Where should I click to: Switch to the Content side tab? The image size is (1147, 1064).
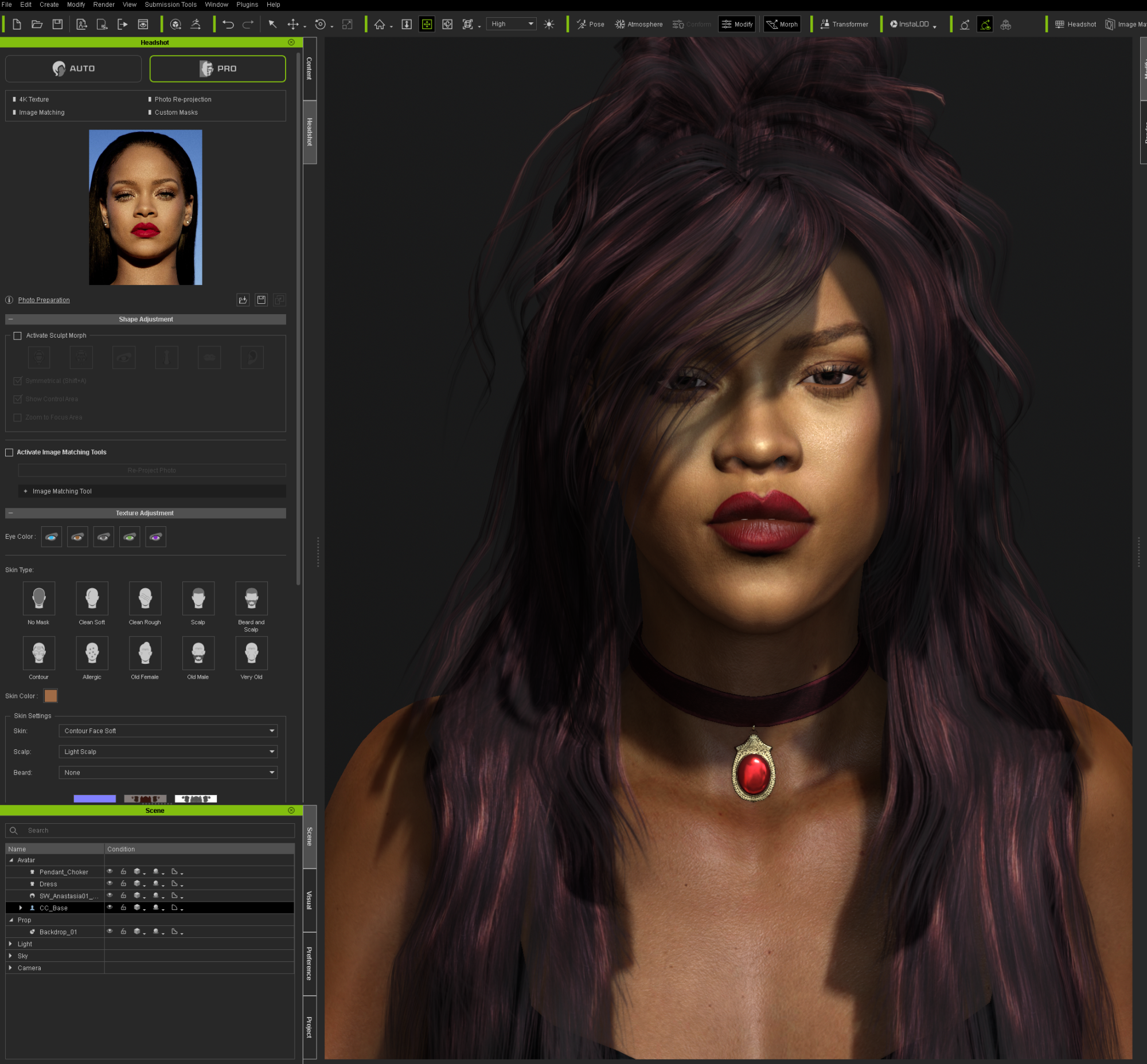coord(309,69)
